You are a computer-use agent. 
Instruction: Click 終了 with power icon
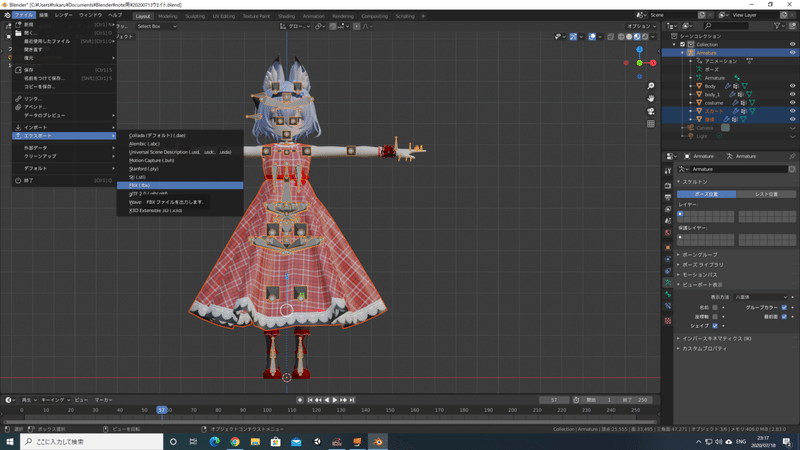point(64,180)
